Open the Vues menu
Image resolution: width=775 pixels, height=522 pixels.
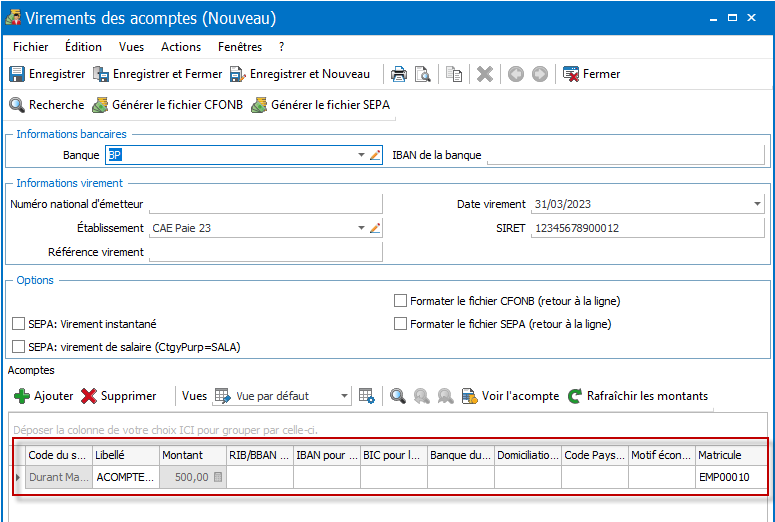point(131,47)
